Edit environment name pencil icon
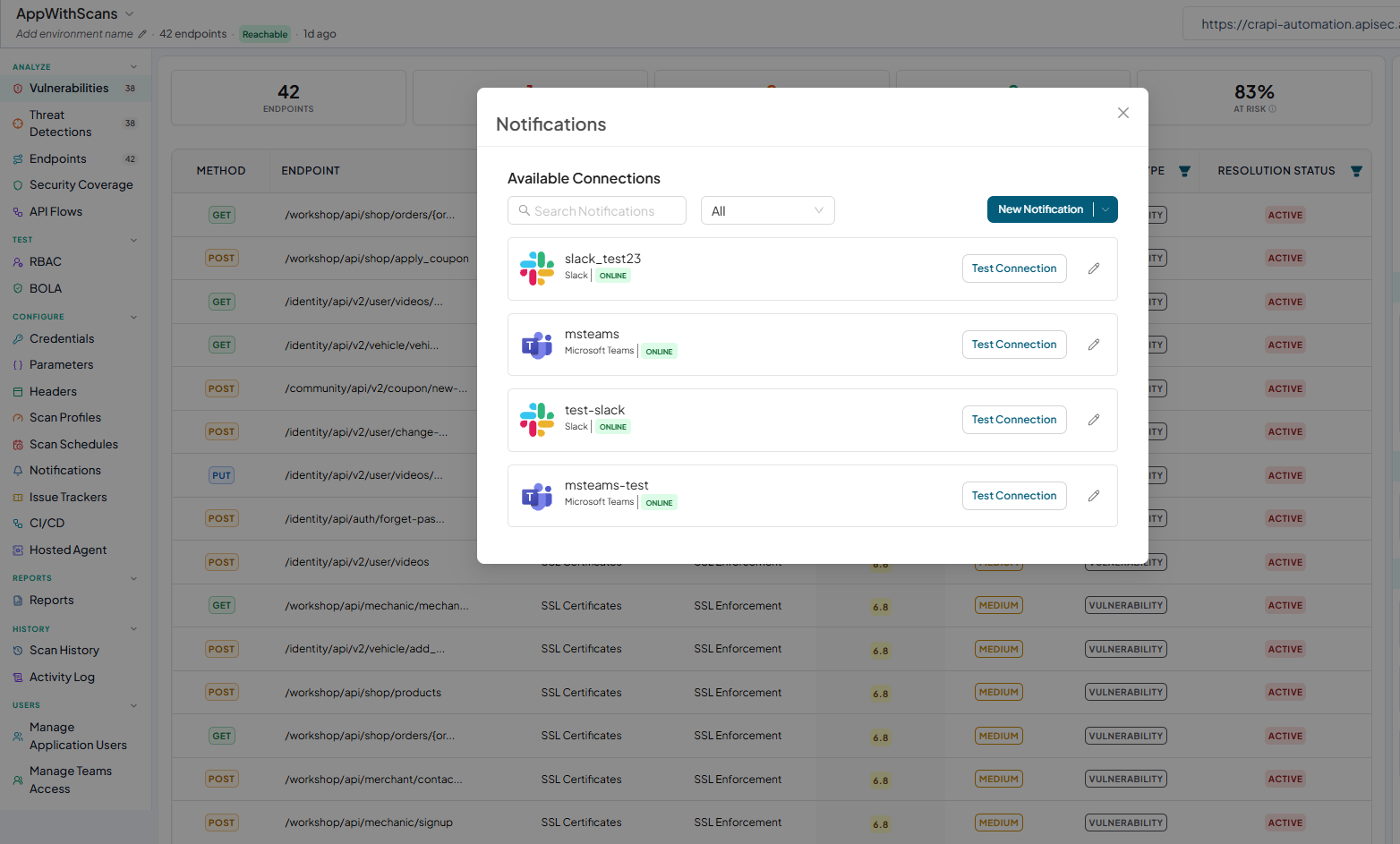Viewport: 1400px width, 844px height. click(x=142, y=34)
